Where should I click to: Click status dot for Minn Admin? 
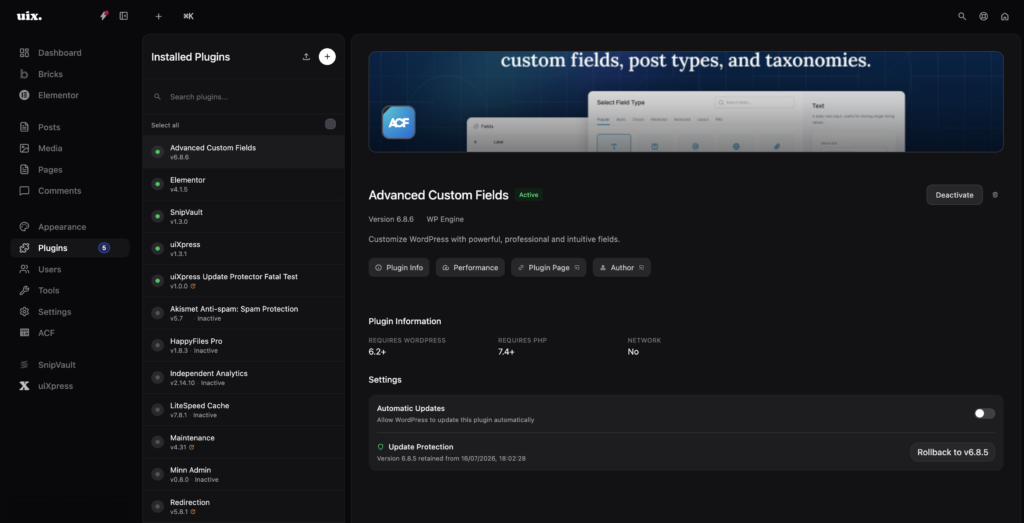pos(157,475)
